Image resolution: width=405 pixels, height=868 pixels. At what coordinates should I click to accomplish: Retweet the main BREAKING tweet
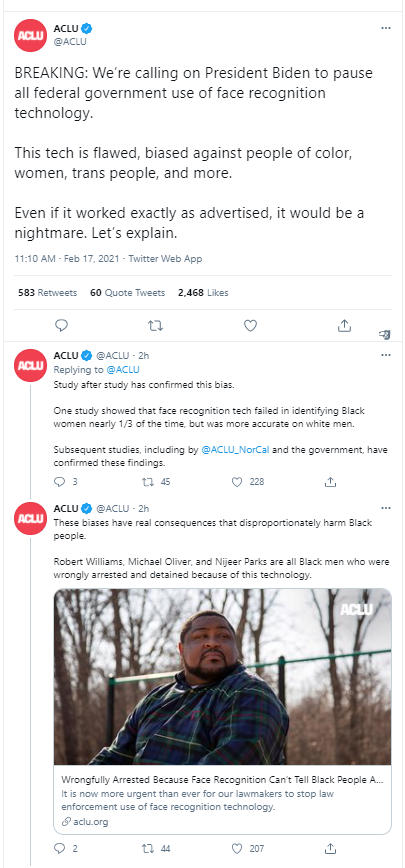(x=156, y=326)
